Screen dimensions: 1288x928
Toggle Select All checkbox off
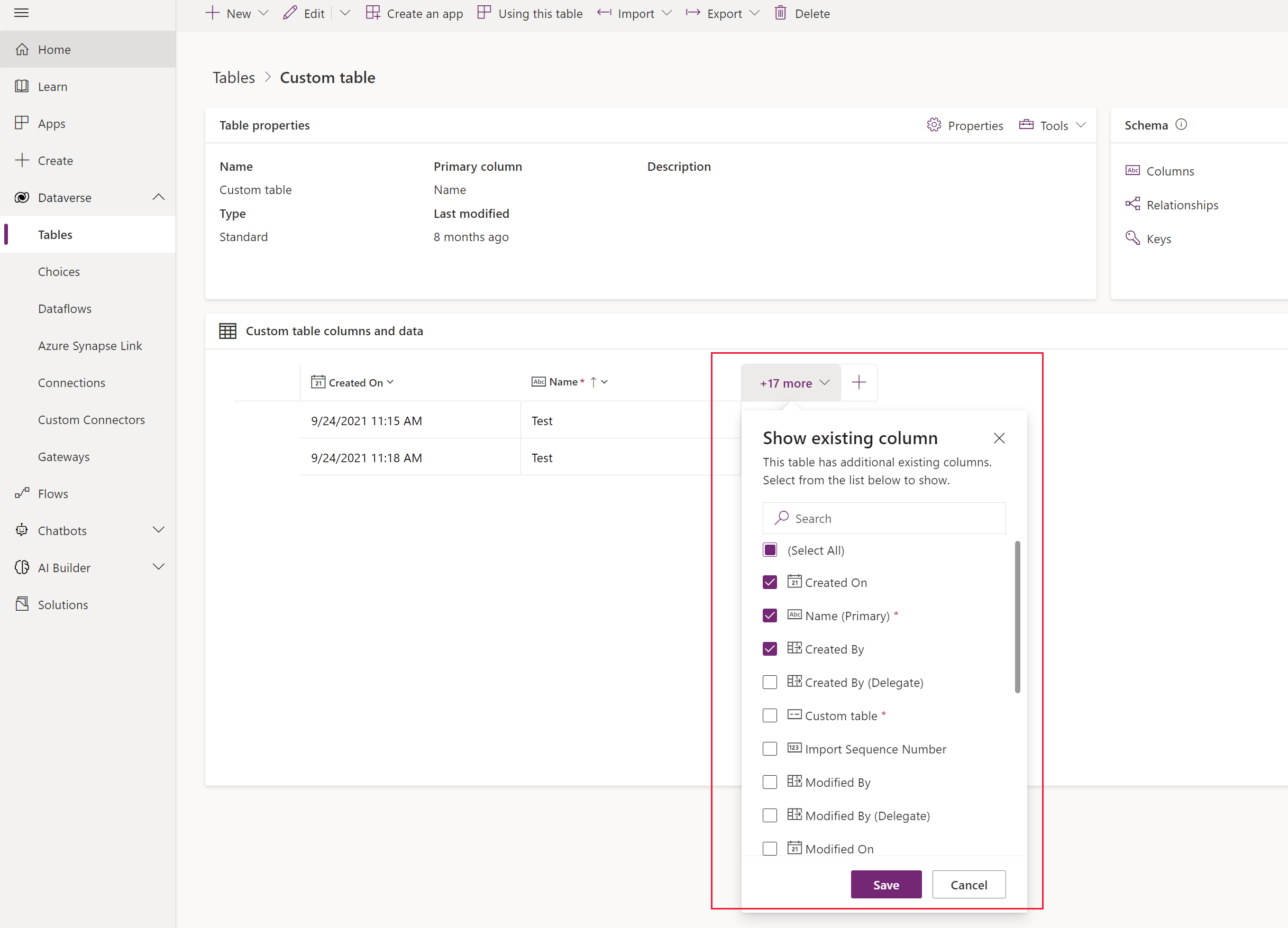769,549
